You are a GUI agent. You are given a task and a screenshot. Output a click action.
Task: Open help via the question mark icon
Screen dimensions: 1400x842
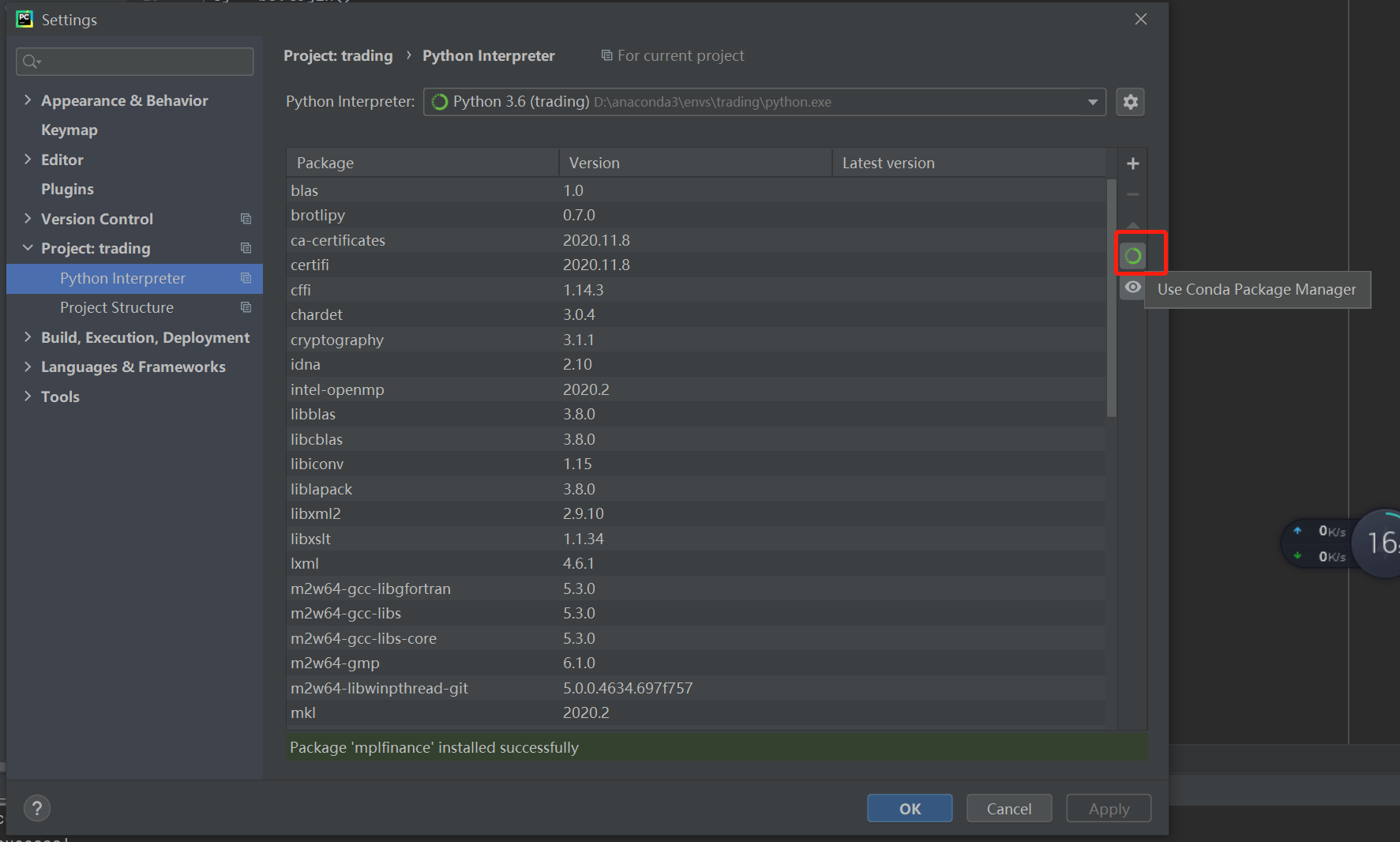[x=36, y=807]
